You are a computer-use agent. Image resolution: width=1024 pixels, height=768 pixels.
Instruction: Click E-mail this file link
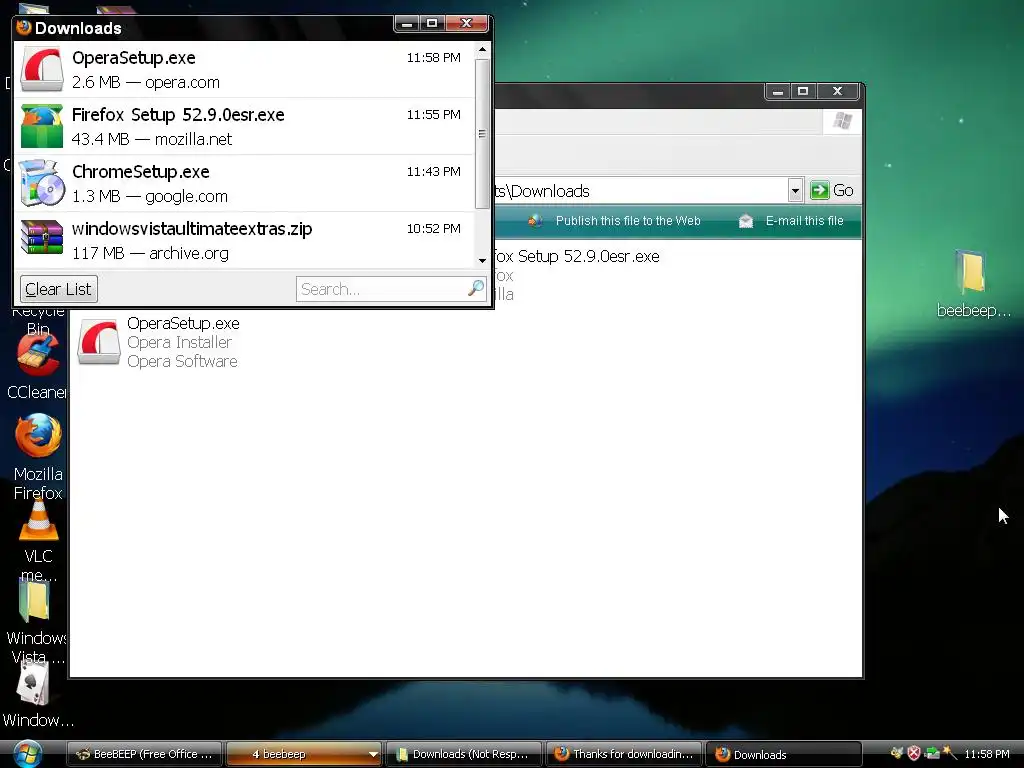(x=804, y=221)
